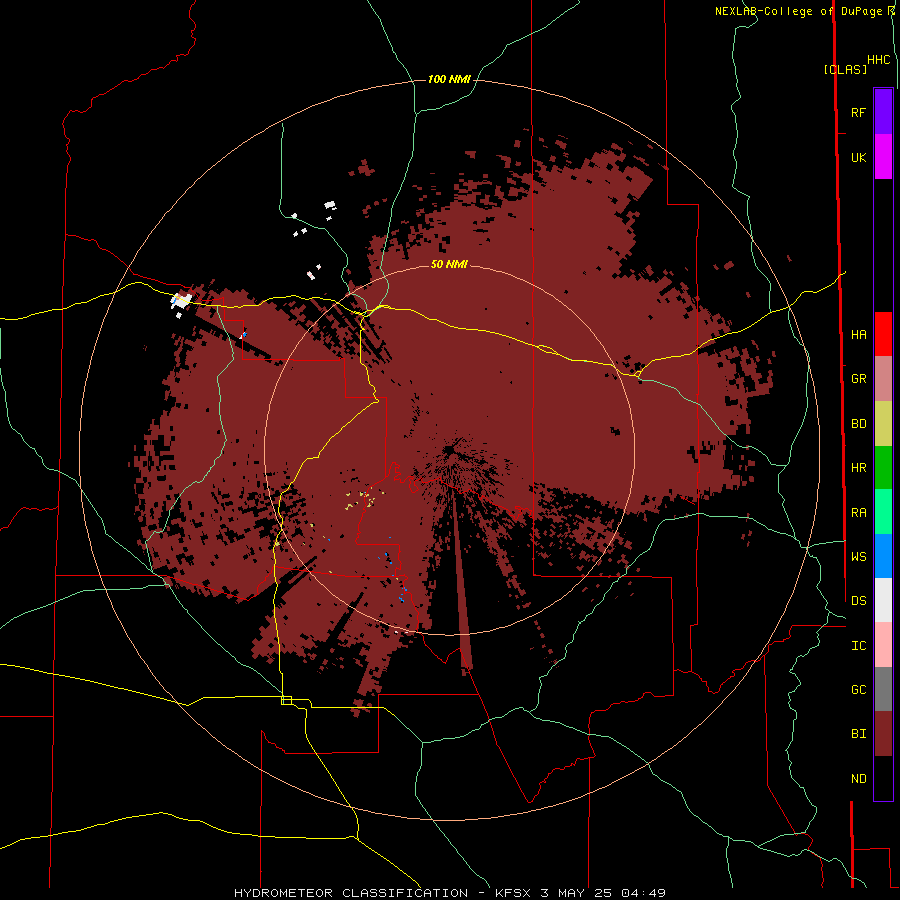Image resolution: width=900 pixels, height=900 pixels.
Task: Click the HA red legend swatch
Action: pyautogui.click(x=883, y=334)
